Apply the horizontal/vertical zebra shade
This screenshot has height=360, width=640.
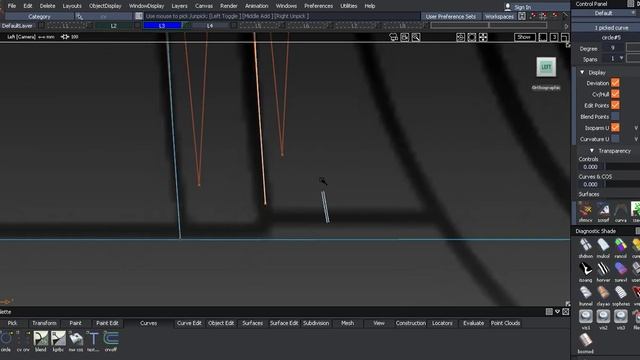603,270
